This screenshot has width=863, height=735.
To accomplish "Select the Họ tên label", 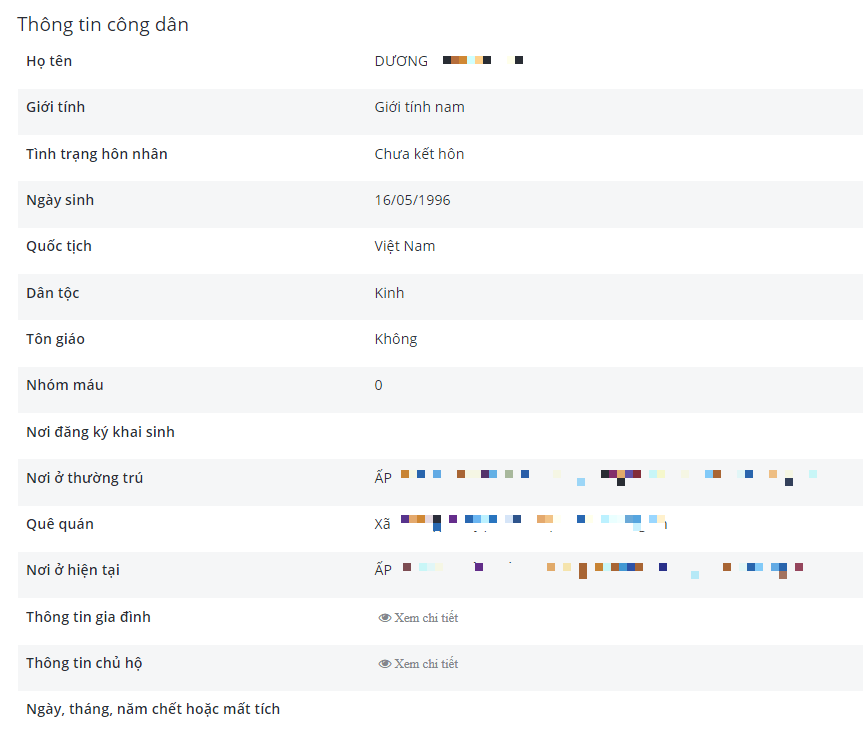I will pyautogui.click(x=49, y=61).
